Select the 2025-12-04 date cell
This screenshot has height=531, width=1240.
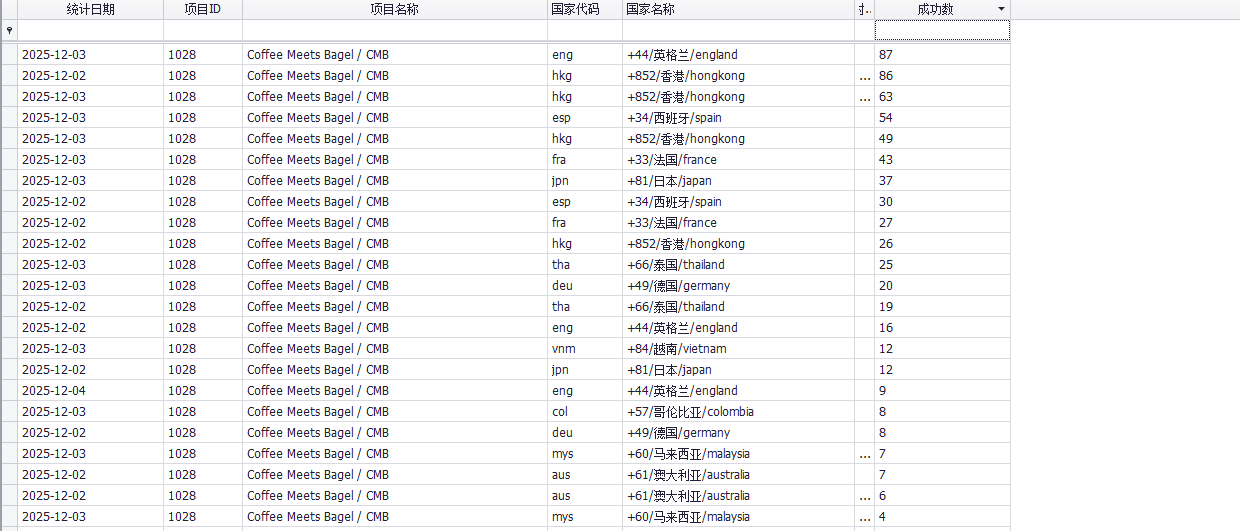click(x=90, y=391)
